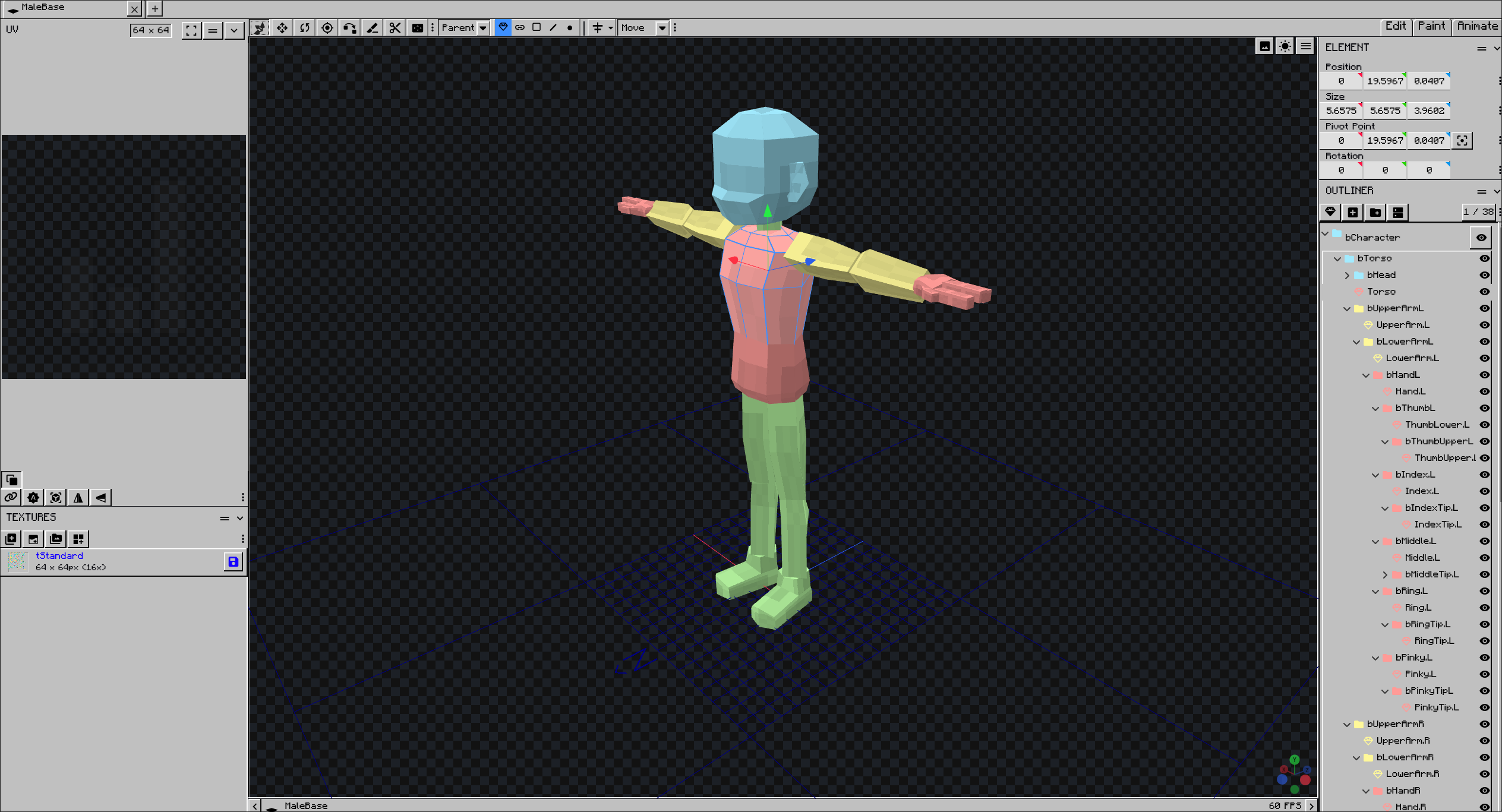Click the add mesh icon in Outliner

(x=1330, y=212)
